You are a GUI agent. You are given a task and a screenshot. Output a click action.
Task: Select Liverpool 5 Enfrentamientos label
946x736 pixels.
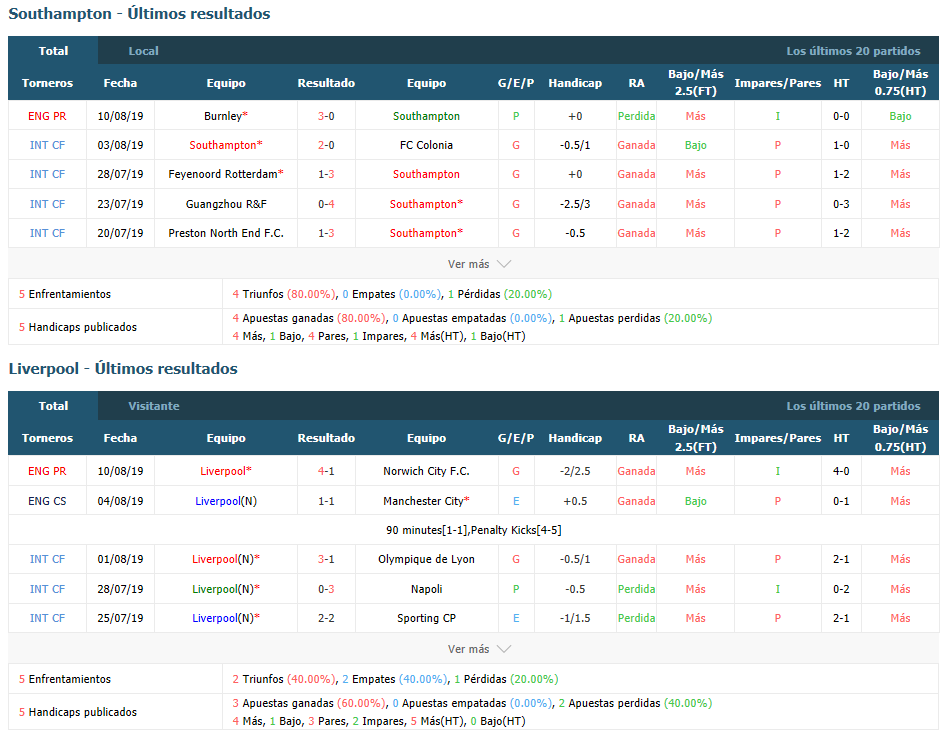pos(65,679)
